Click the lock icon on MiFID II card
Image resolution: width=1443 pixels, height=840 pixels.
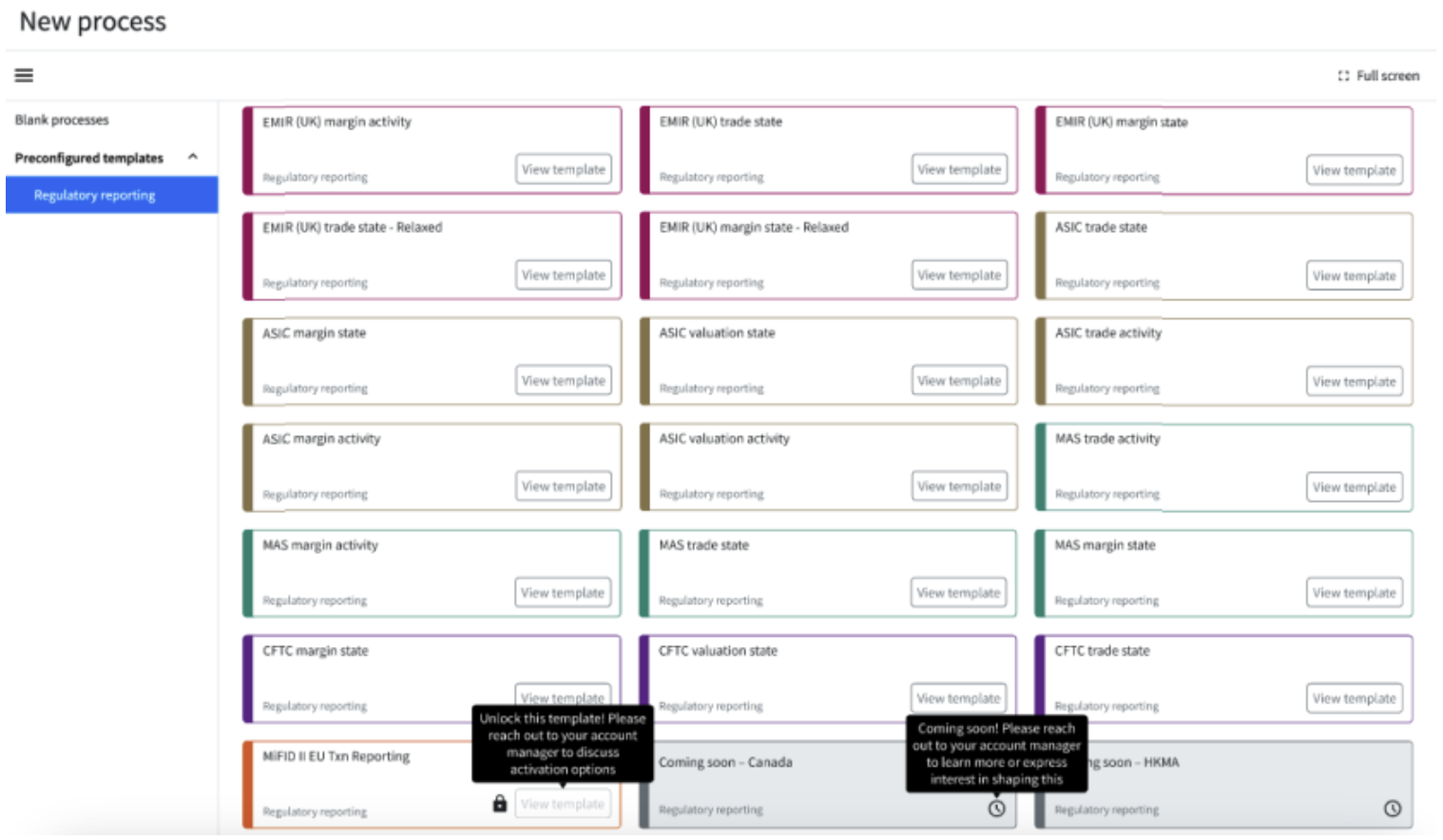(500, 804)
